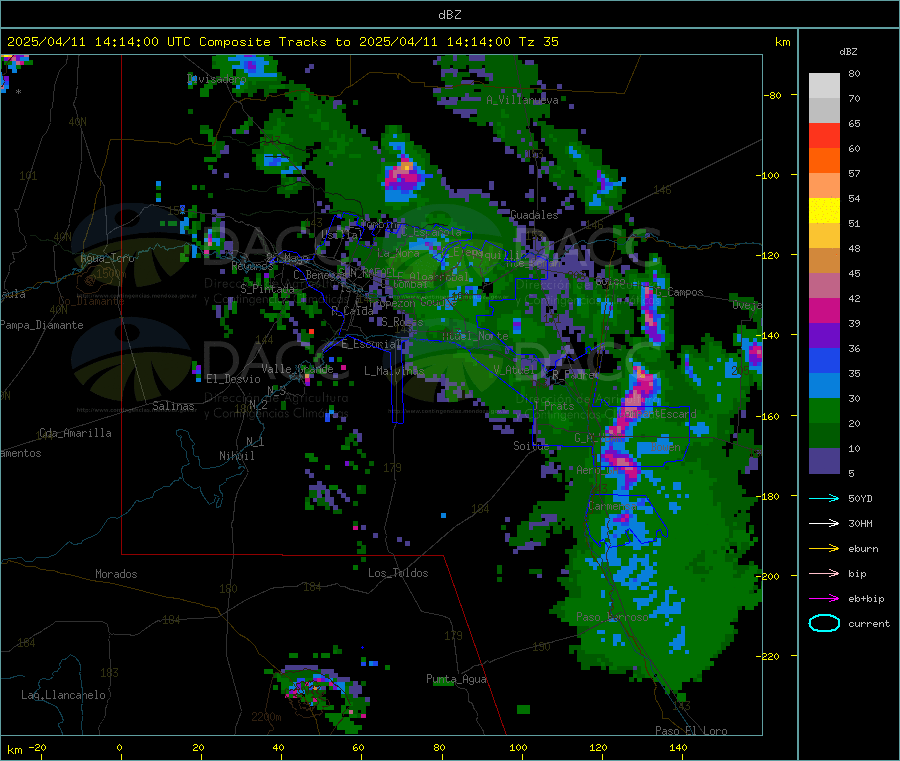Click the 'S_Pintada' place label
Screen dimensions: 900x761
pos(267,289)
